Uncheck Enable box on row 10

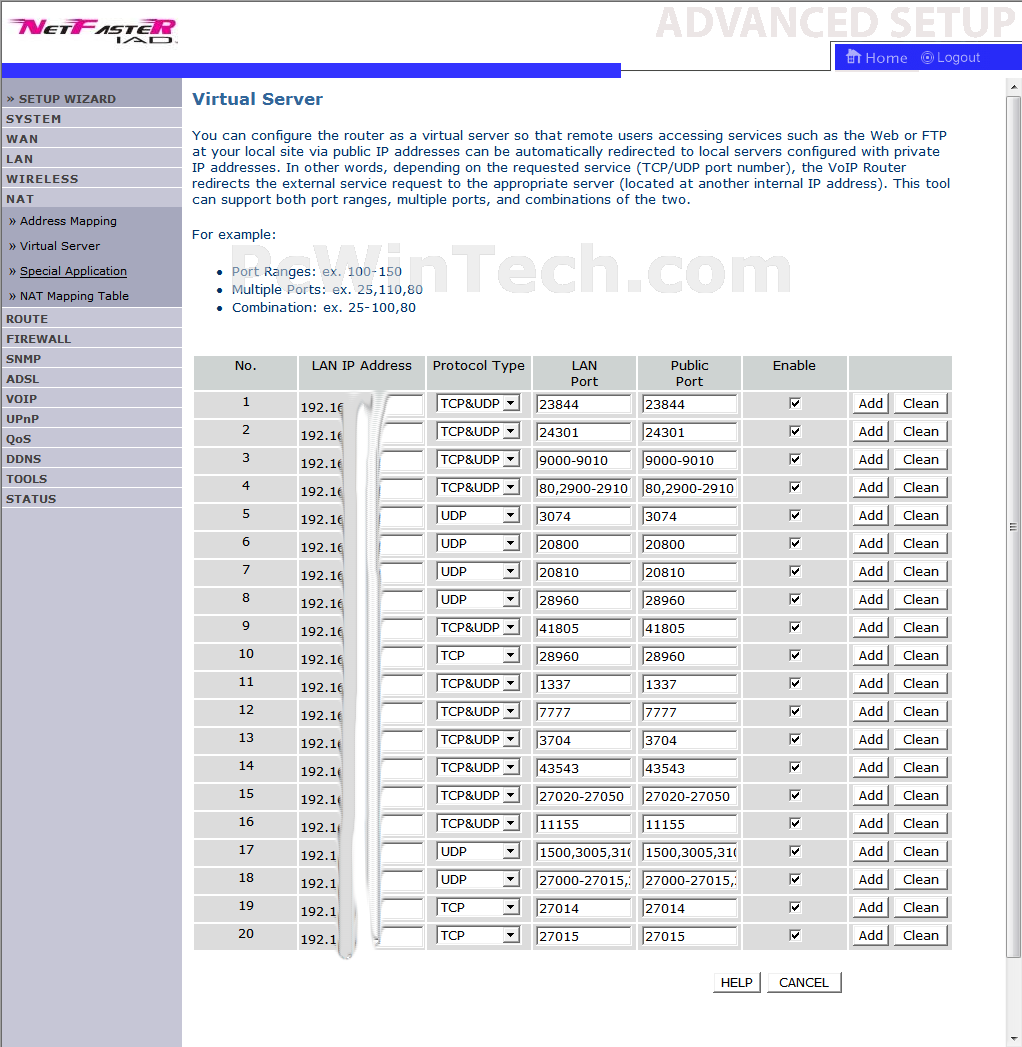[794, 655]
